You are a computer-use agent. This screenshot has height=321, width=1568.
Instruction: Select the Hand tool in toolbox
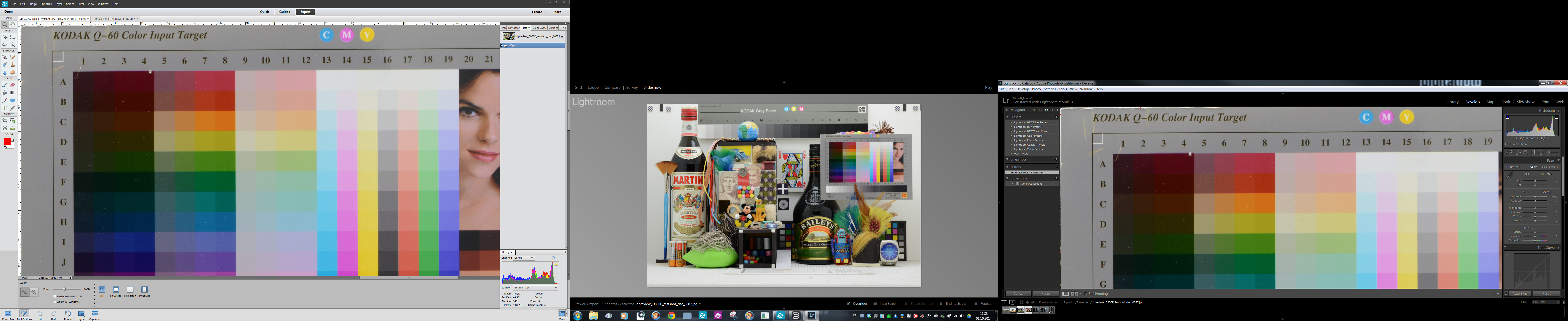12,24
